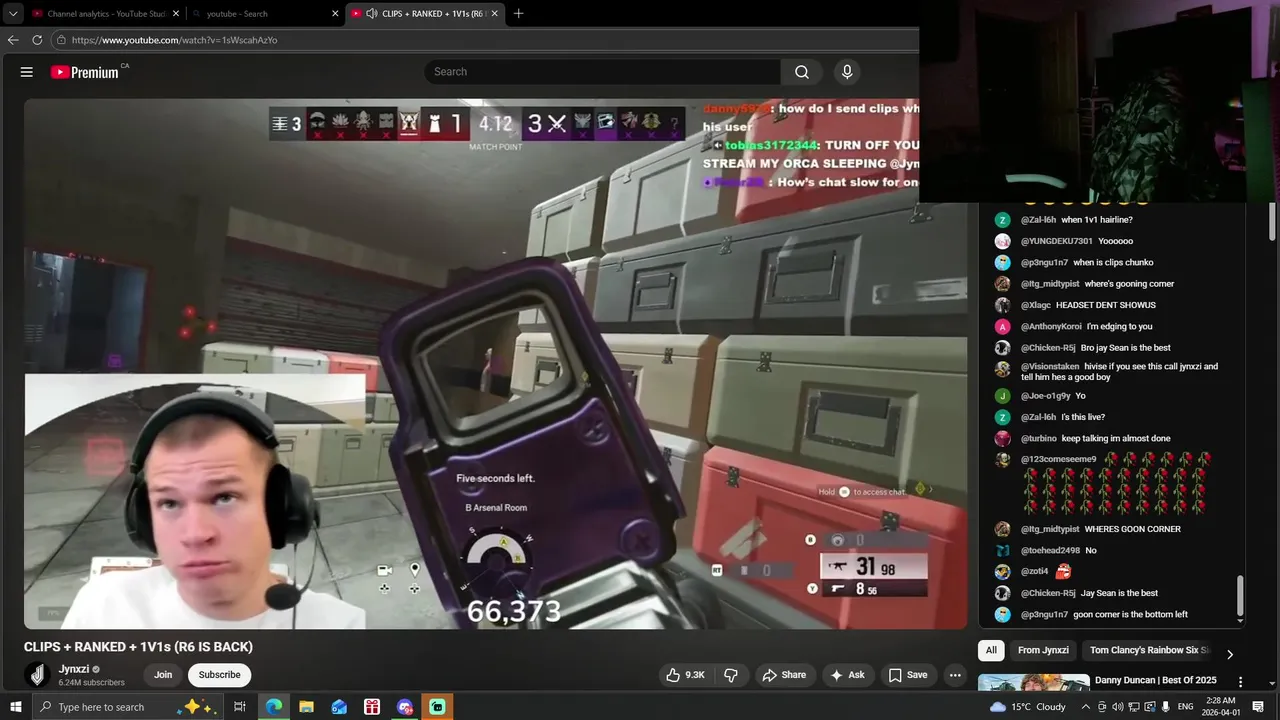Open @Joe-o1g9y chat avatar
This screenshot has width=1280, height=720.
(1002, 396)
